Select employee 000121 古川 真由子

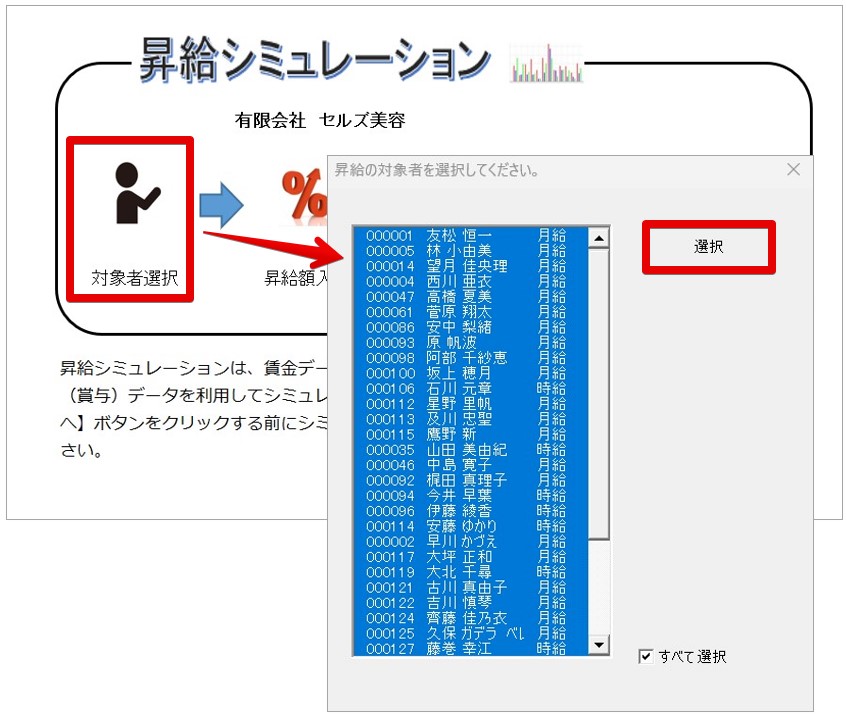coord(470,587)
